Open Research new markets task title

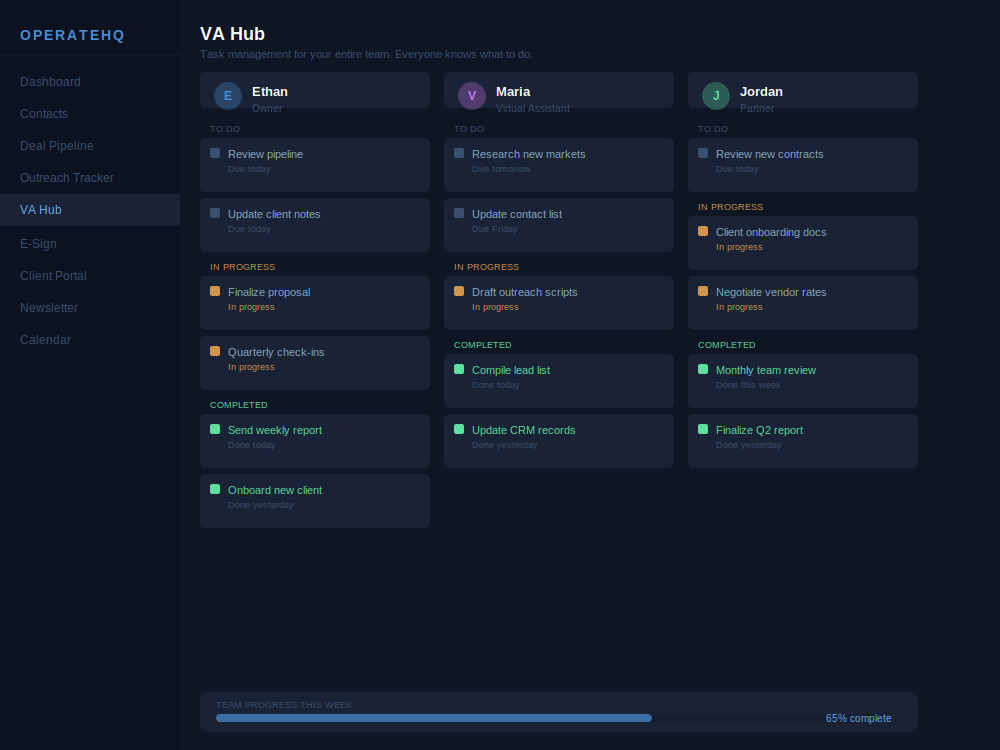tap(529, 154)
